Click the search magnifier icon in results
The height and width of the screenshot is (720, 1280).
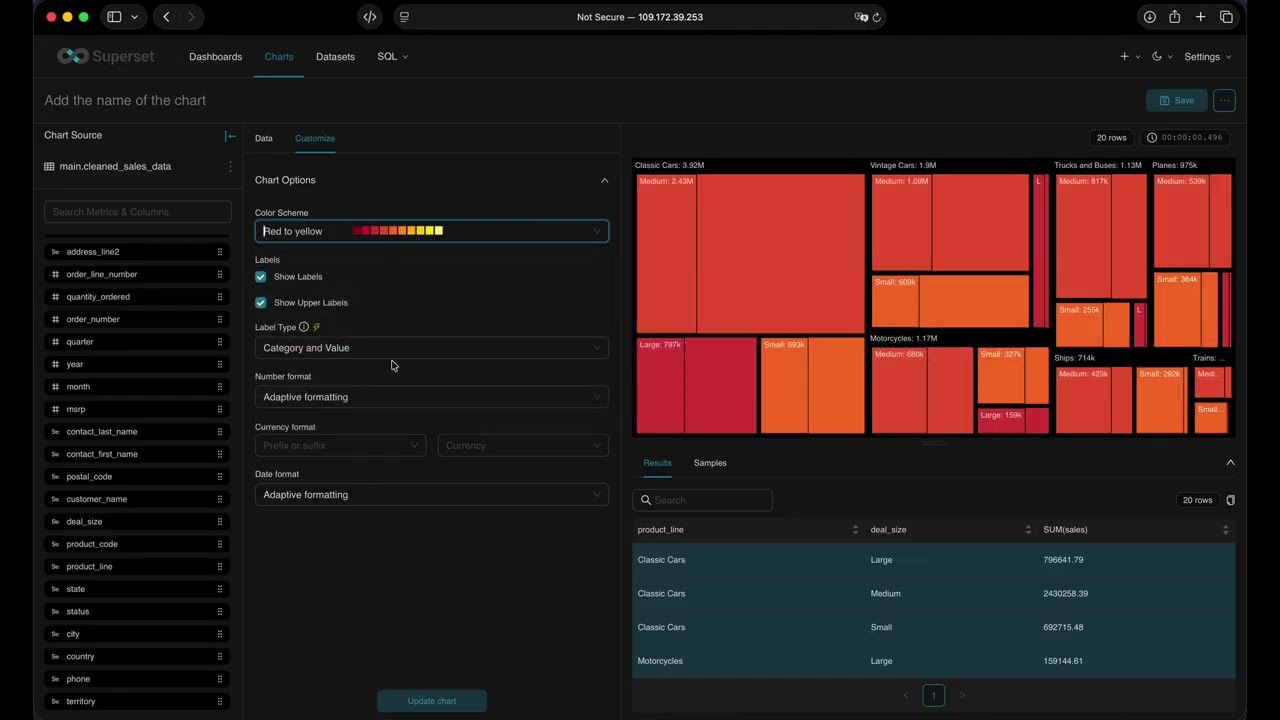tap(646, 500)
